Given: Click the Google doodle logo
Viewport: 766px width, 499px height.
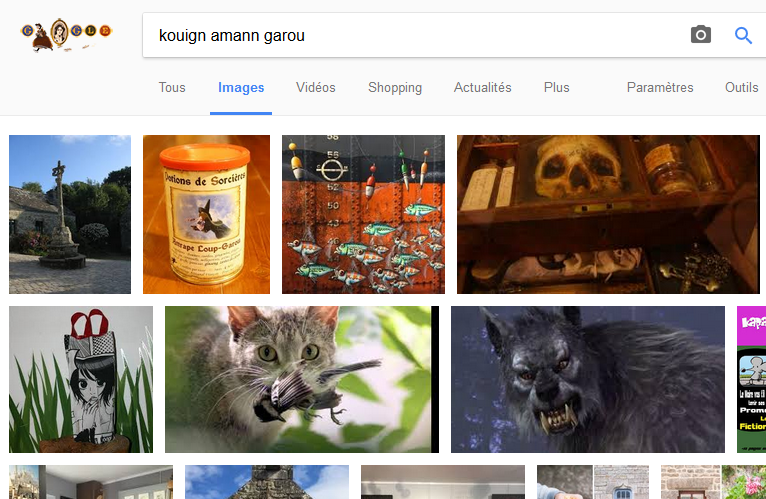Looking at the screenshot, I should pos(66,35).
